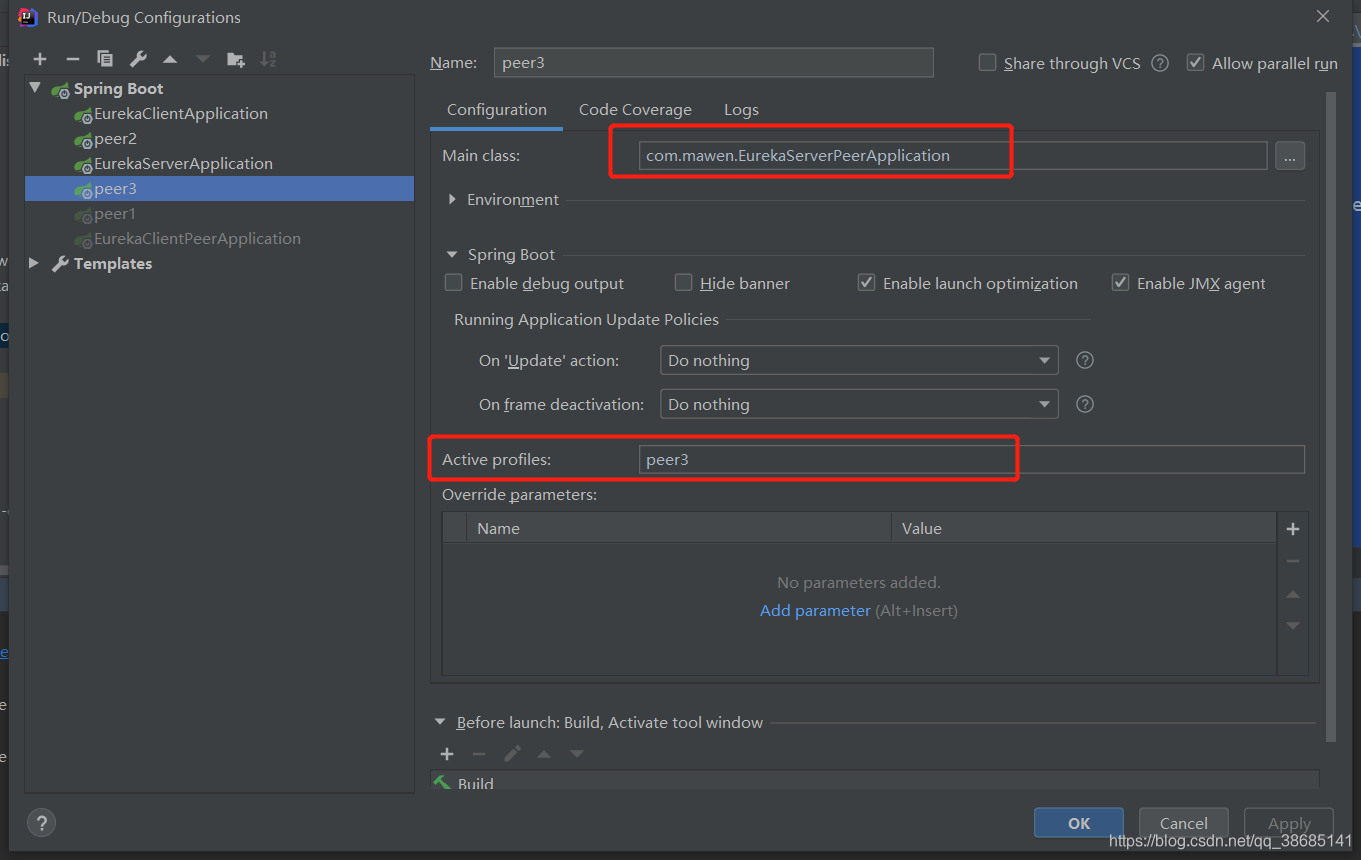The height and width of the screenshot is (860, 1361).
Task: Move configuration up in the list toolbar
Action: click(170, 59)
